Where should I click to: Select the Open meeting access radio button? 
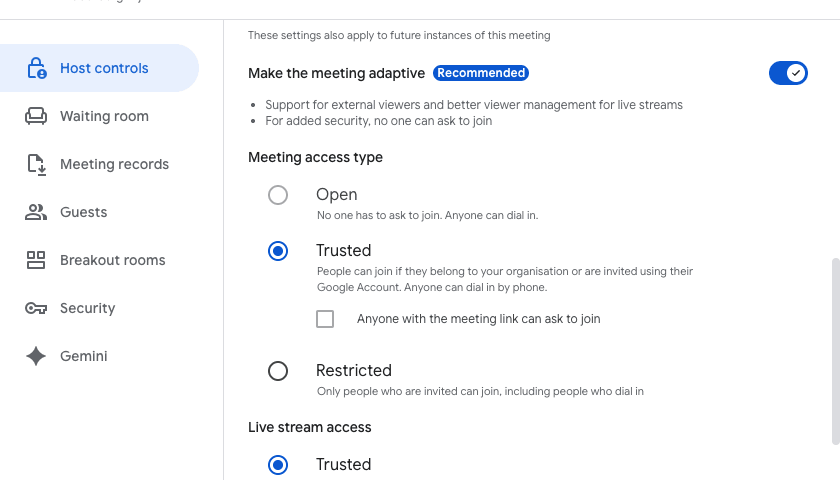click(278, 195)
